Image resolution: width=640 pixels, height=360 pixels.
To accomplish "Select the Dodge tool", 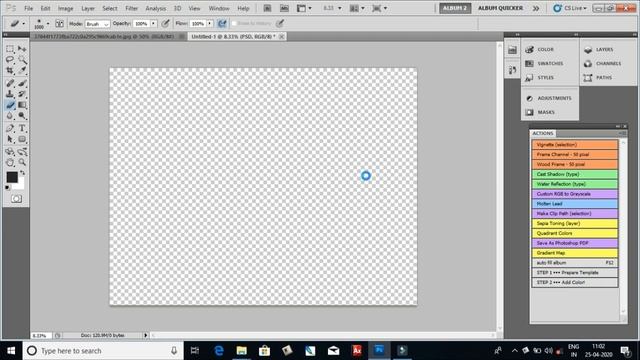I will pos(22,116).
